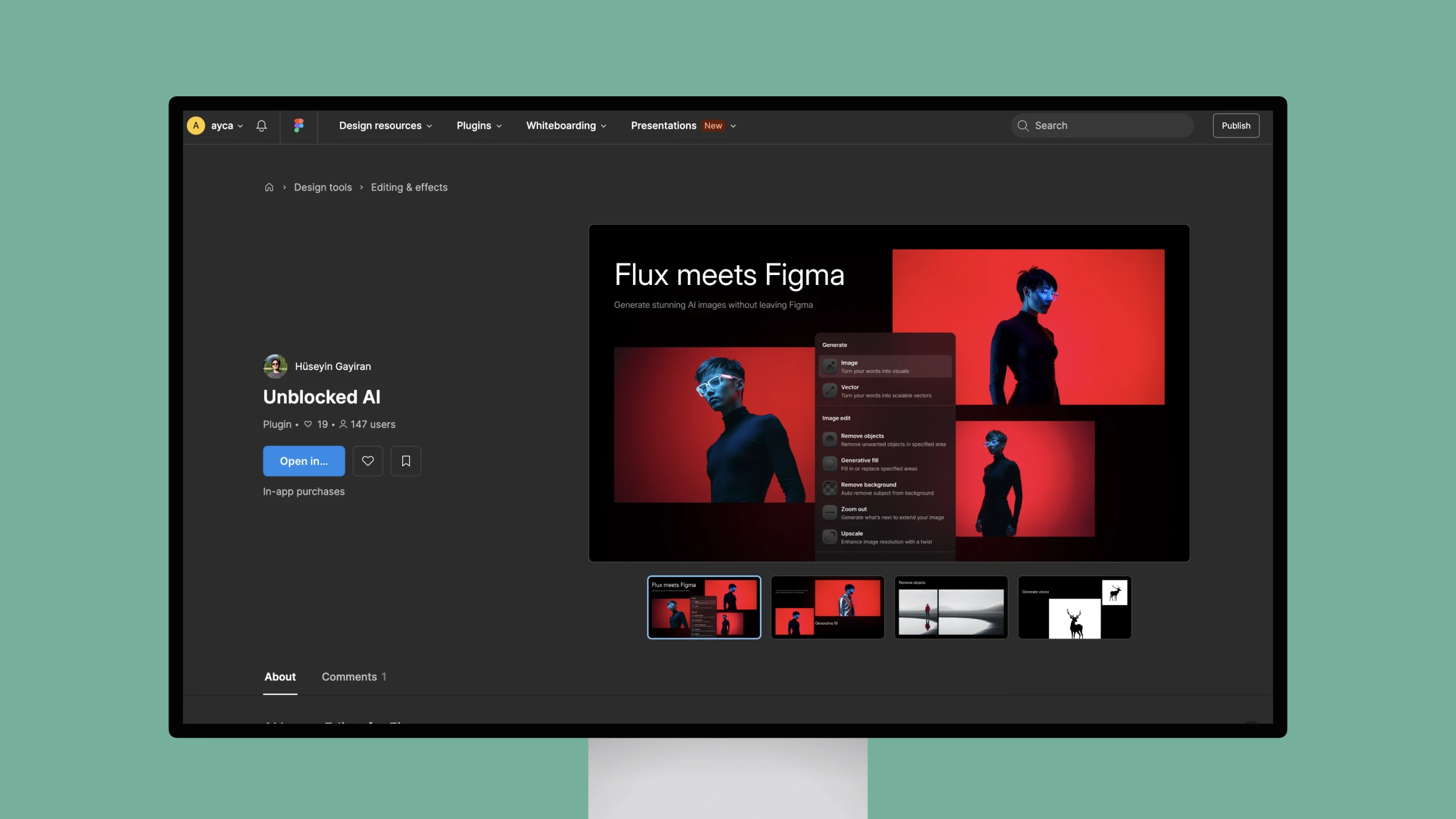
Task: Open the plugin with Open in button
Action: click(x=304, y=460)
